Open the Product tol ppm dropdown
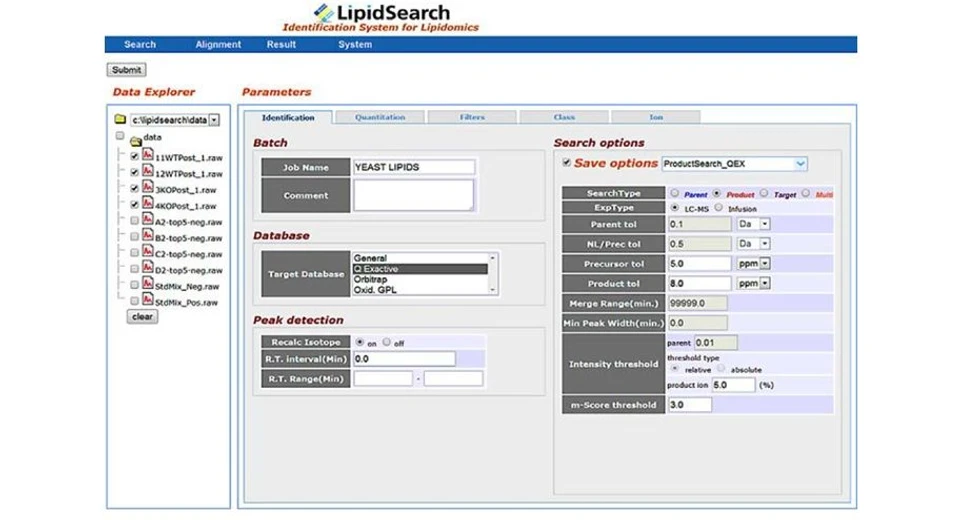The image size is (963, 520). (765, 283)
